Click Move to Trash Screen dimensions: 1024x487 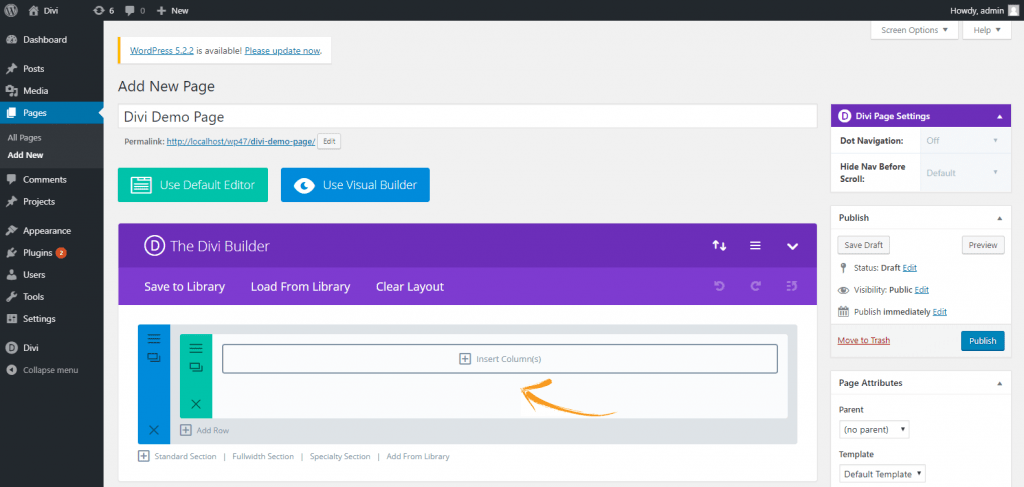pos(863,341)
